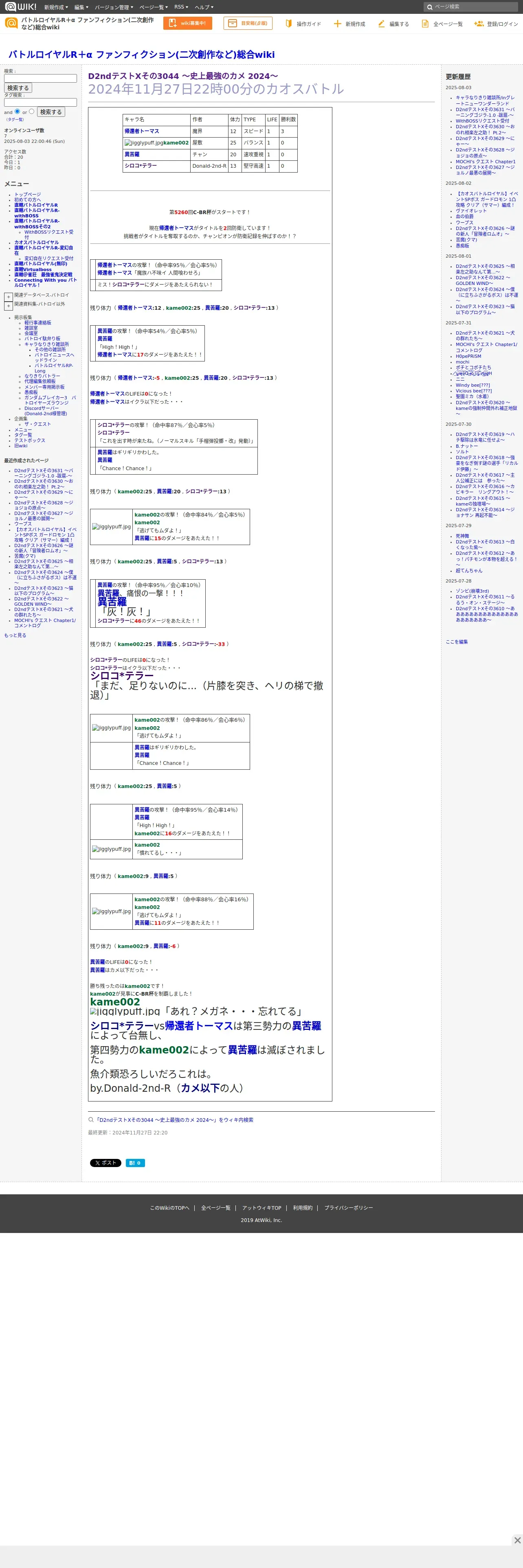The image size is (523, 1568).
Task: Click the X ポスト share button
Action: 106,1163
